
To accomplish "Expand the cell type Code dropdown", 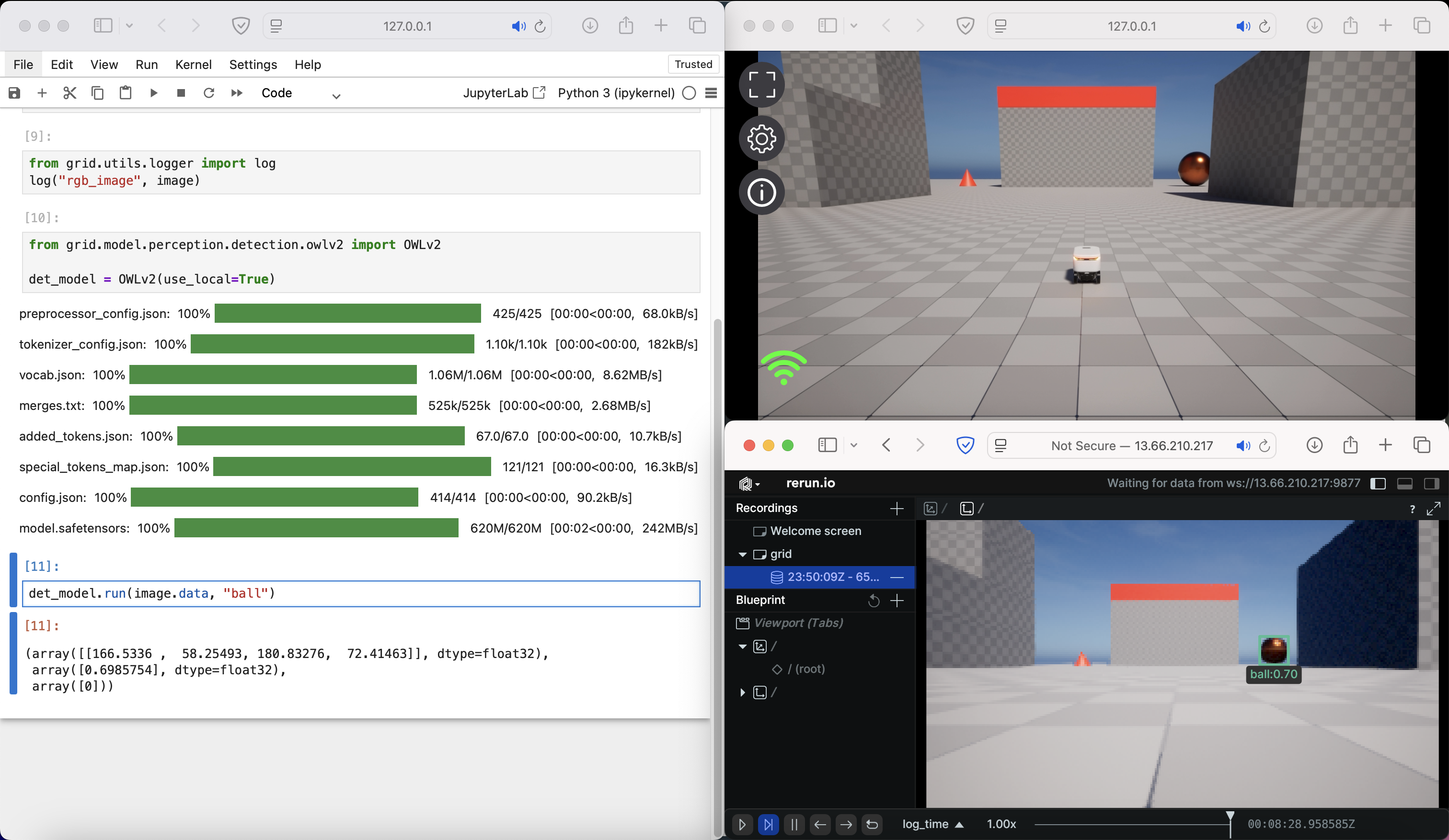I will pyautogui.click(x=336, y=96).
